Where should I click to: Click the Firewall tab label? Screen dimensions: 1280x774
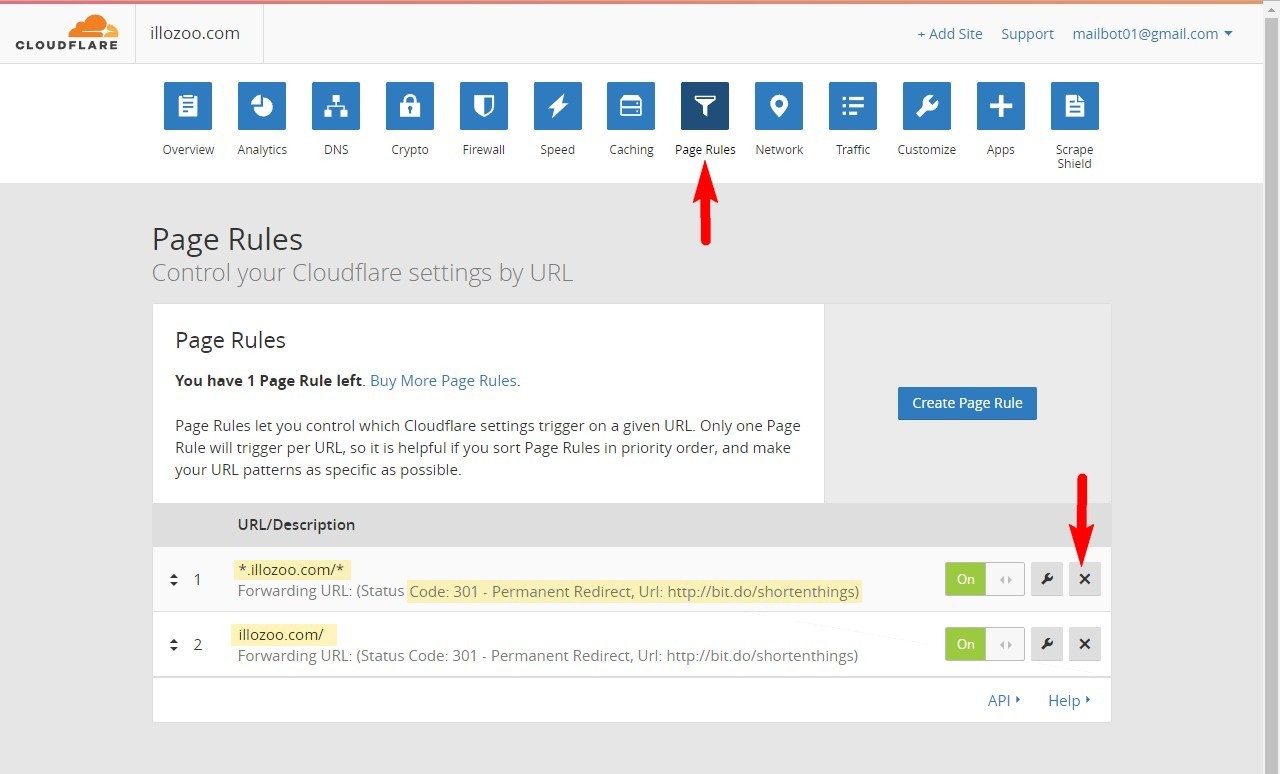coord(484,150)
